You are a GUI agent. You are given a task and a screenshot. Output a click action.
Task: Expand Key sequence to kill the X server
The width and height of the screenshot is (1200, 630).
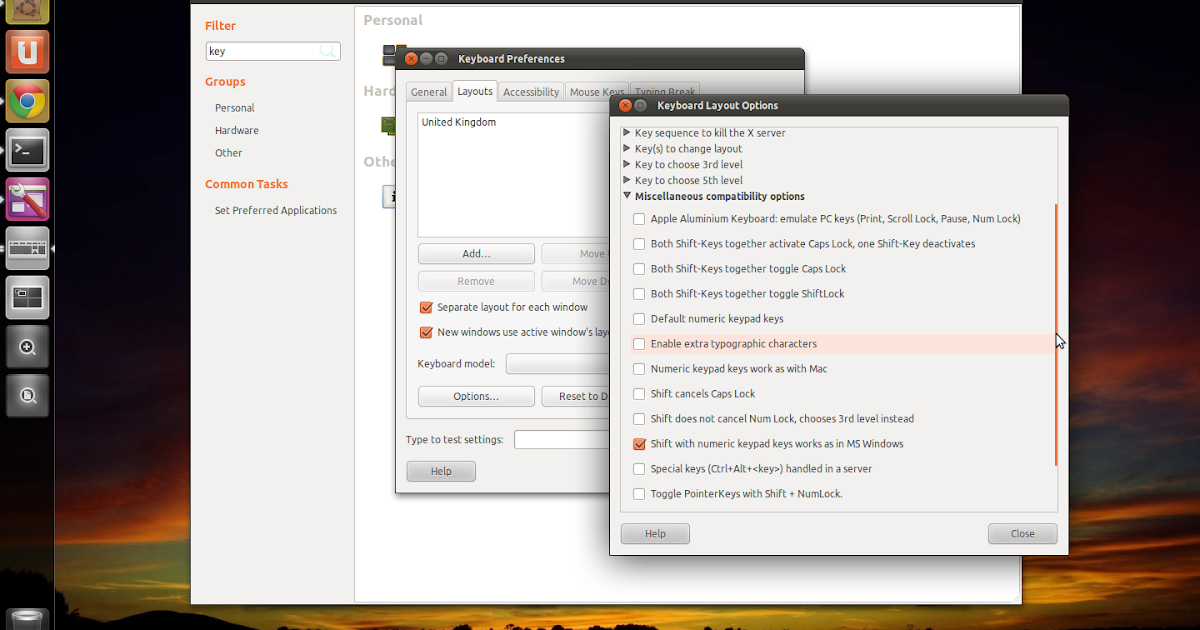[x=627, y=133]
